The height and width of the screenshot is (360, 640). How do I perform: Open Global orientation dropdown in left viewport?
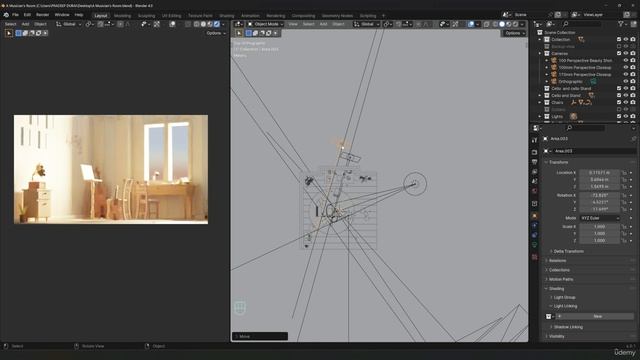click(69, 24)
